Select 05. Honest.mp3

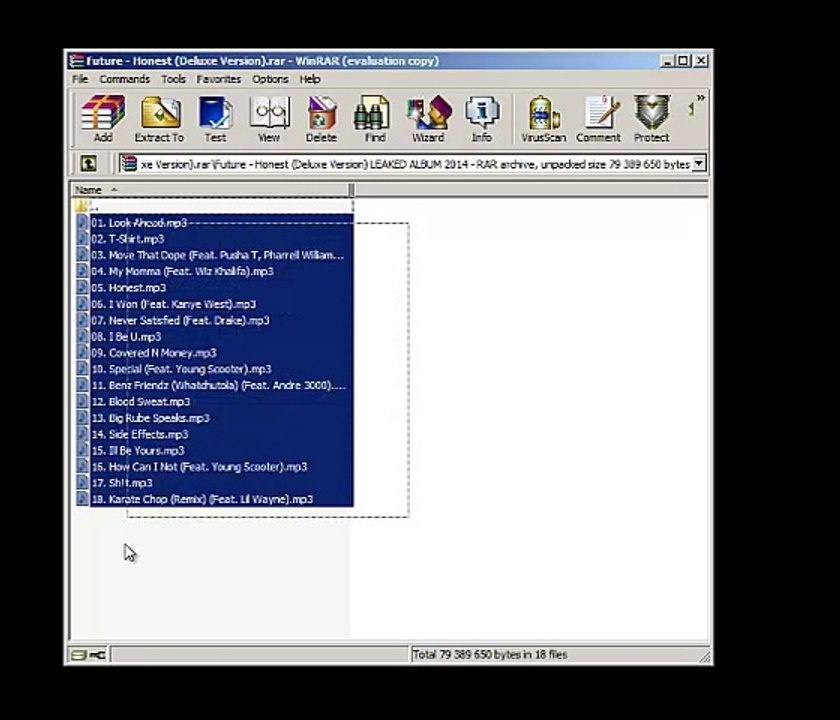(x=214, y=288)
